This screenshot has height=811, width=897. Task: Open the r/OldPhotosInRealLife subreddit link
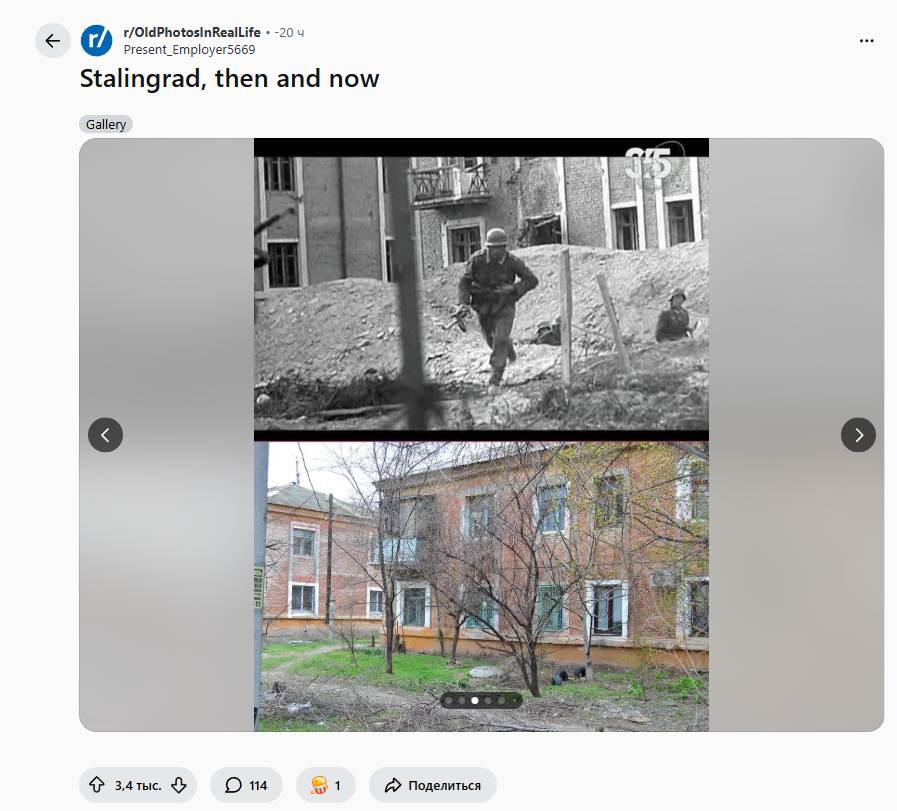192,33
